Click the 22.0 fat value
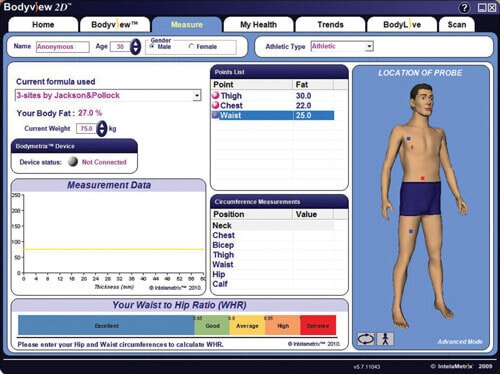Viewport: 500px width, 374px height. (303, 106)
